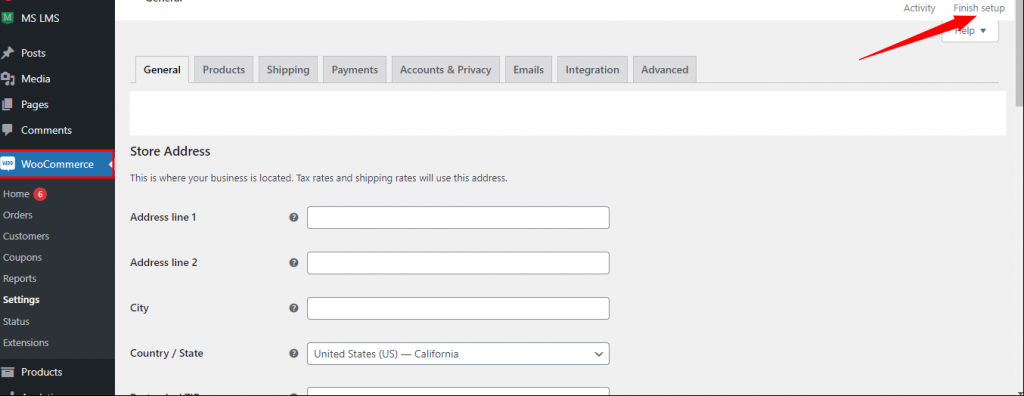Click the Store Address heading text
The image size is (1024, 396).
(x=170, y=152)
